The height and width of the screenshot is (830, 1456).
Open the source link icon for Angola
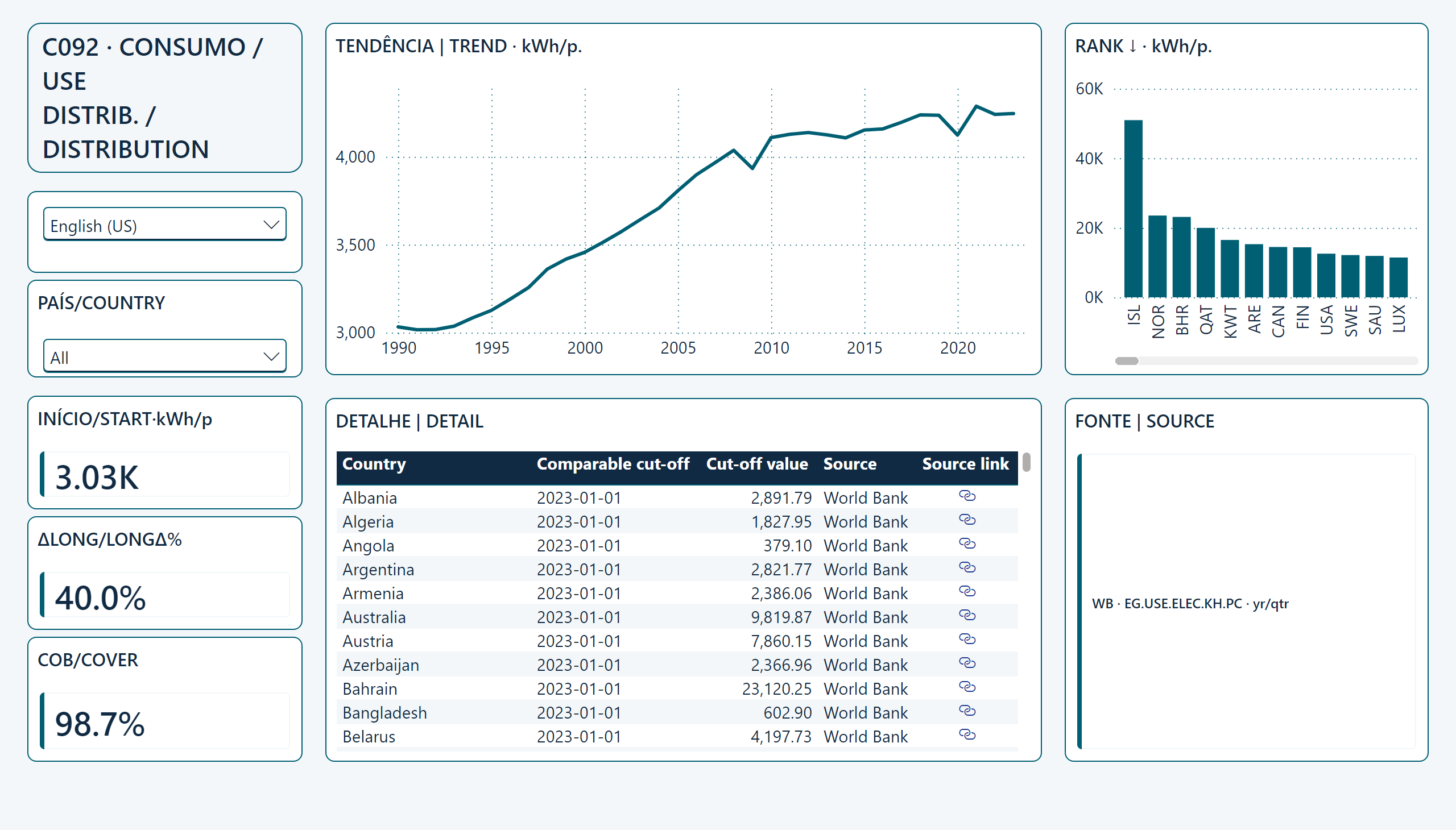point(967,544)
